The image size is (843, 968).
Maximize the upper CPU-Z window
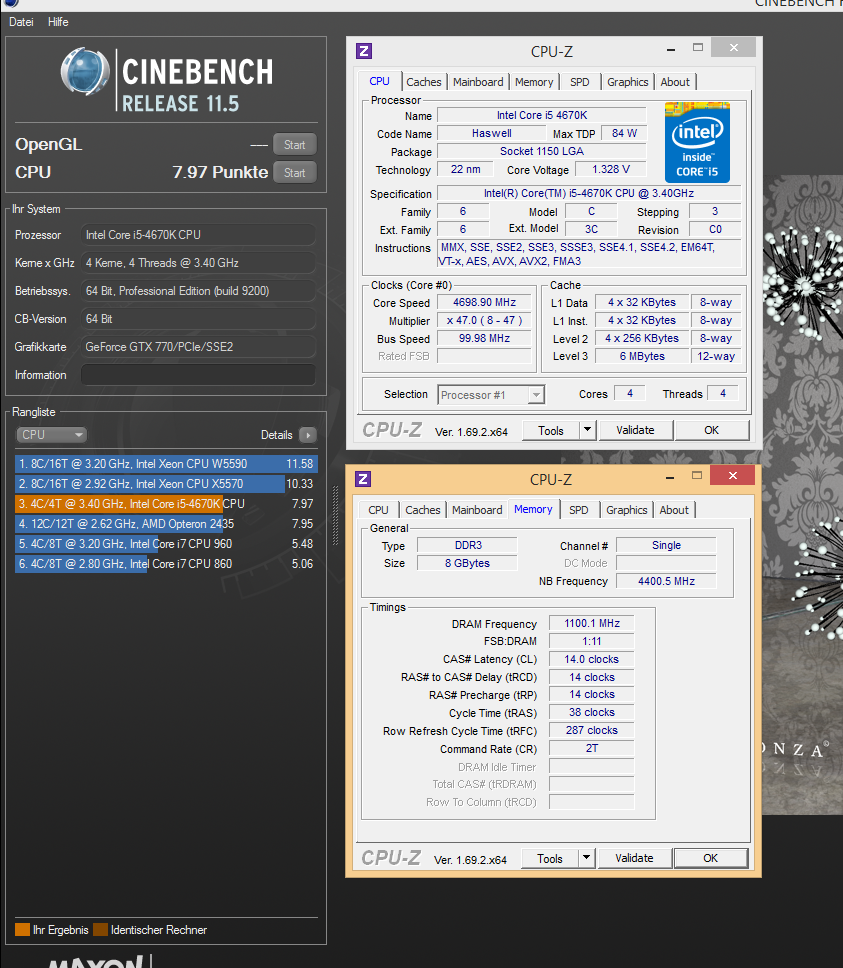point(698,48)
